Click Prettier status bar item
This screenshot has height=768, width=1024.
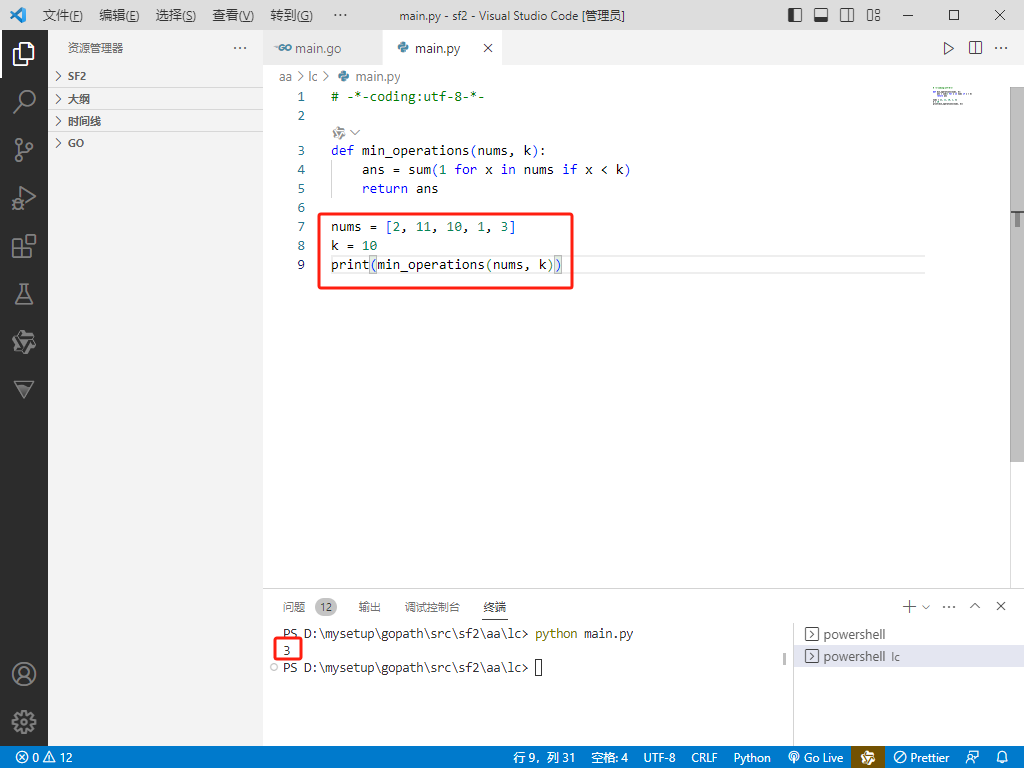tap(921, 758)
